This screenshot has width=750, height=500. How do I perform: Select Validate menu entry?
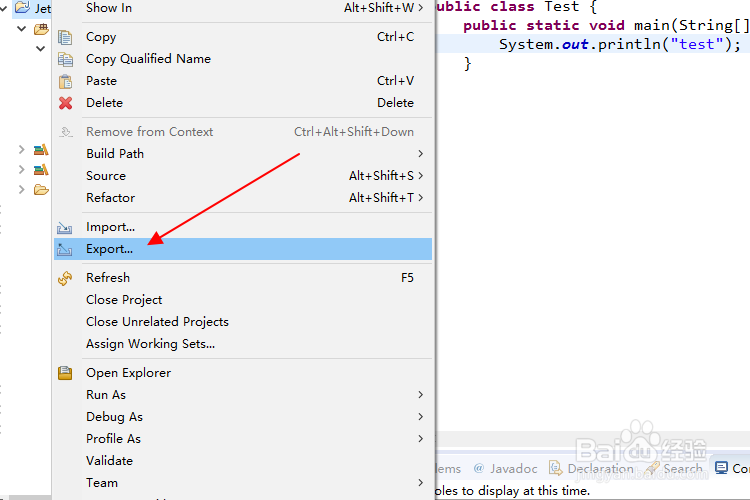click(243, 461)
